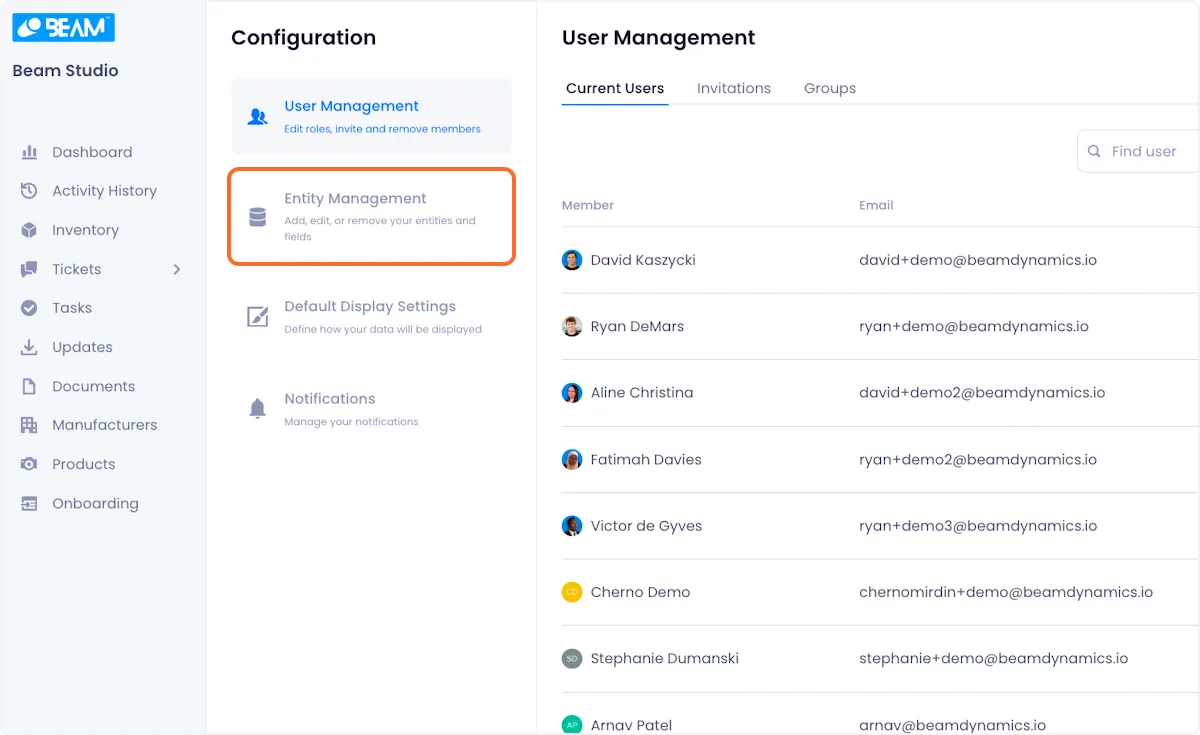Click the Member column header
The image size is (1200, 735).
(x=588, y=205)
